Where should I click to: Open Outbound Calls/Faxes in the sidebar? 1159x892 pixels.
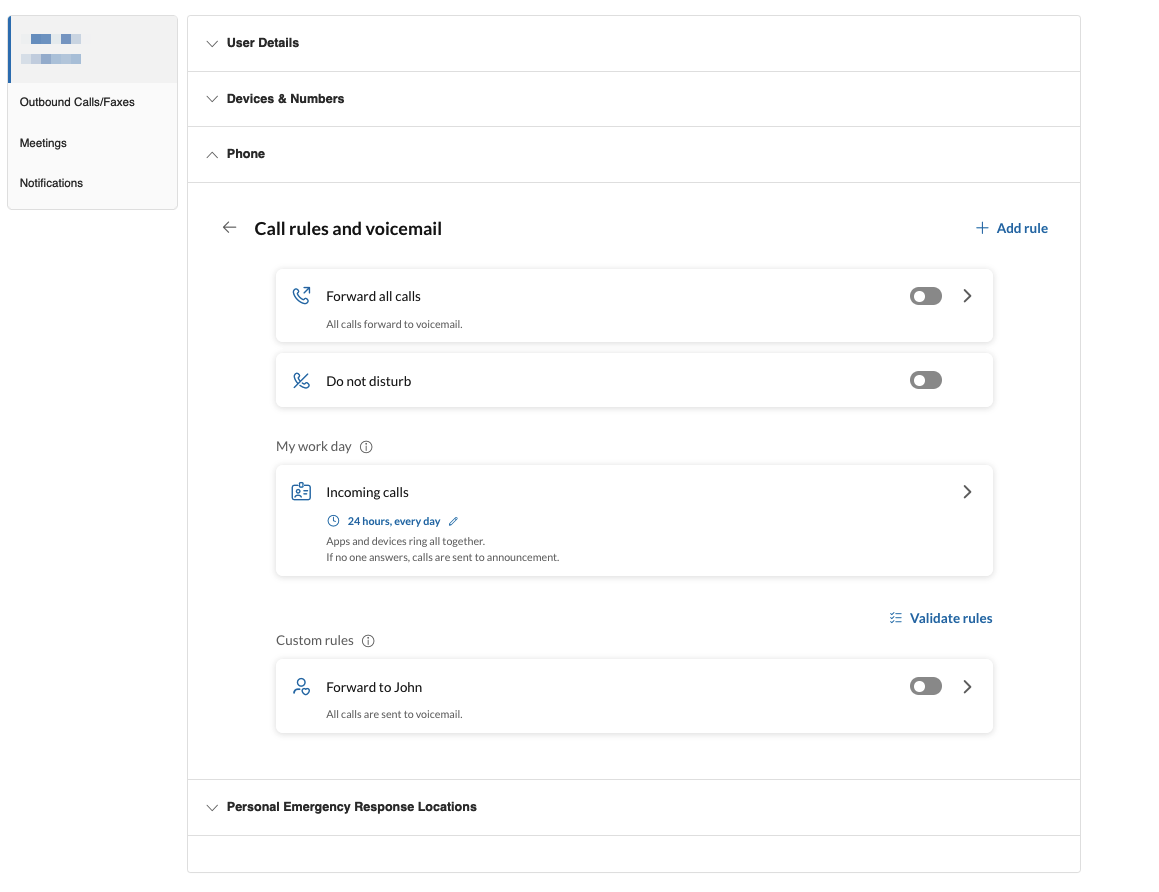click(77, 102)
